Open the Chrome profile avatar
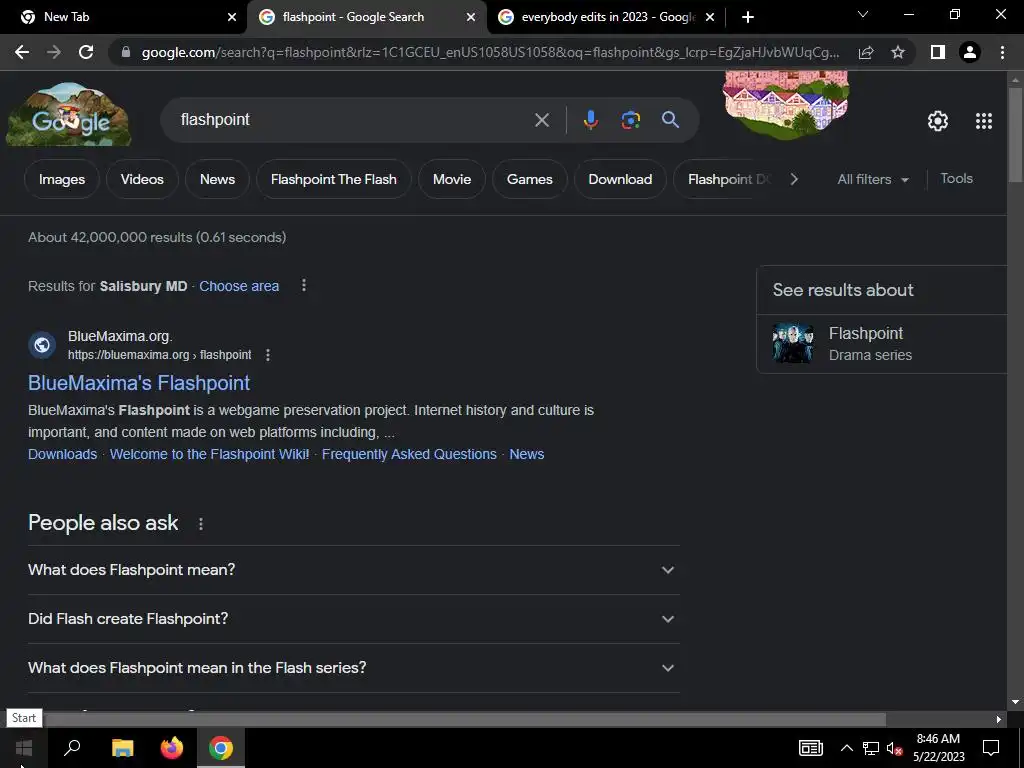Viewport: 1024px width, 768px height. tap(970, 52)
